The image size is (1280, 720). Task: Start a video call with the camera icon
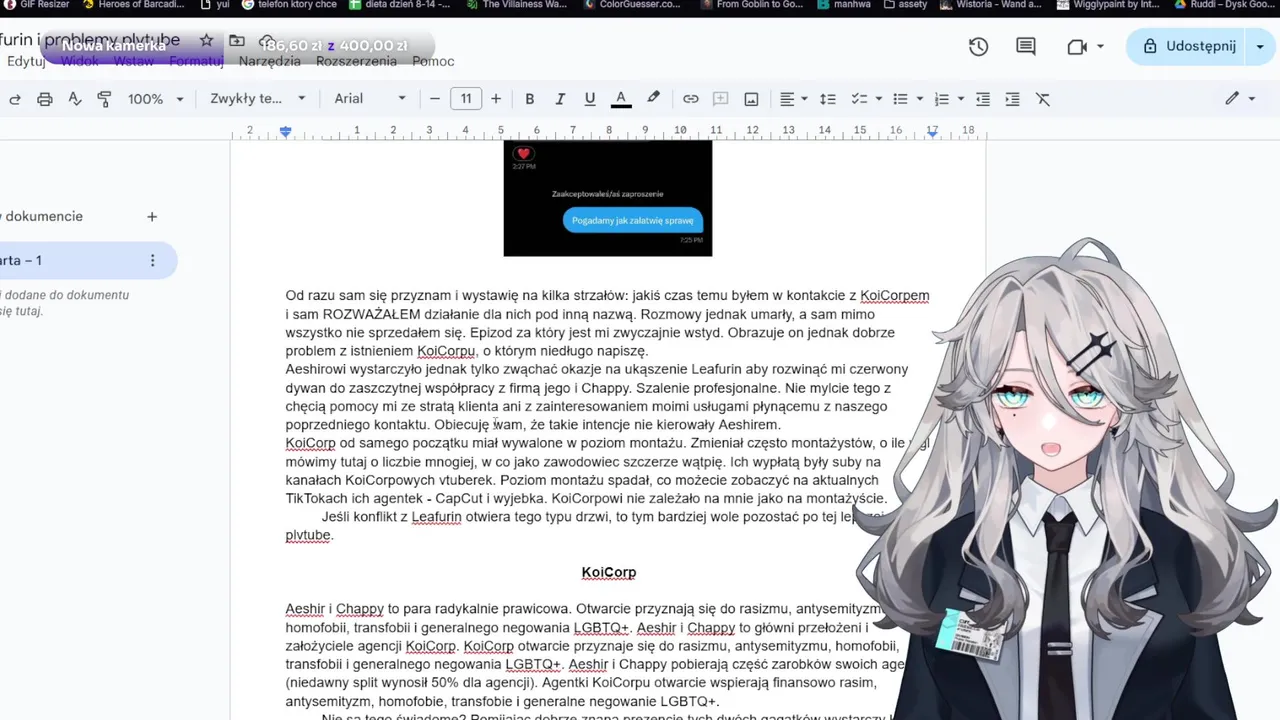pyautogui.click(x=1077, y=47)
